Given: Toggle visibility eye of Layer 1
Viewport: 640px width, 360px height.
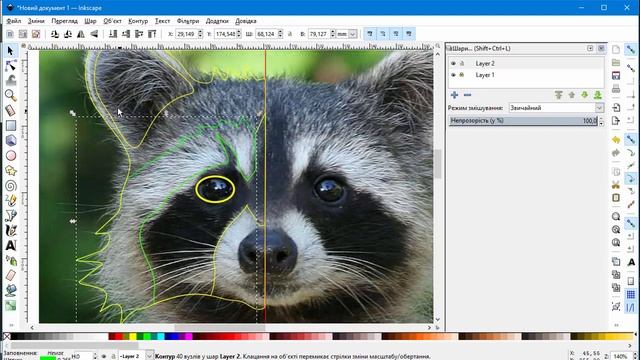Looking at the screenshot, I should [453, 75].
